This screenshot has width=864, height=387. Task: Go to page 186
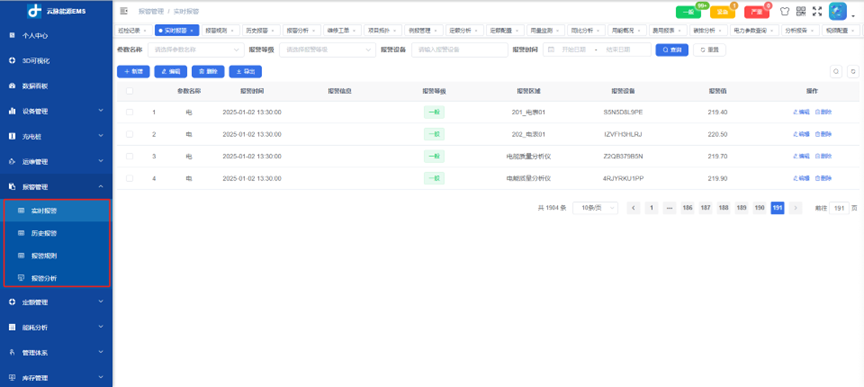[x=687, y=208]
